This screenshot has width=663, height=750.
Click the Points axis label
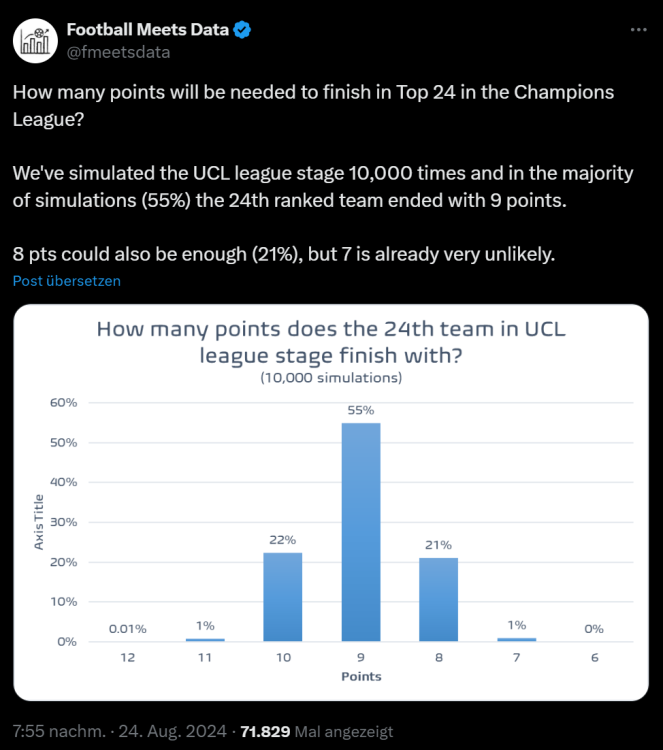point(361,676)
